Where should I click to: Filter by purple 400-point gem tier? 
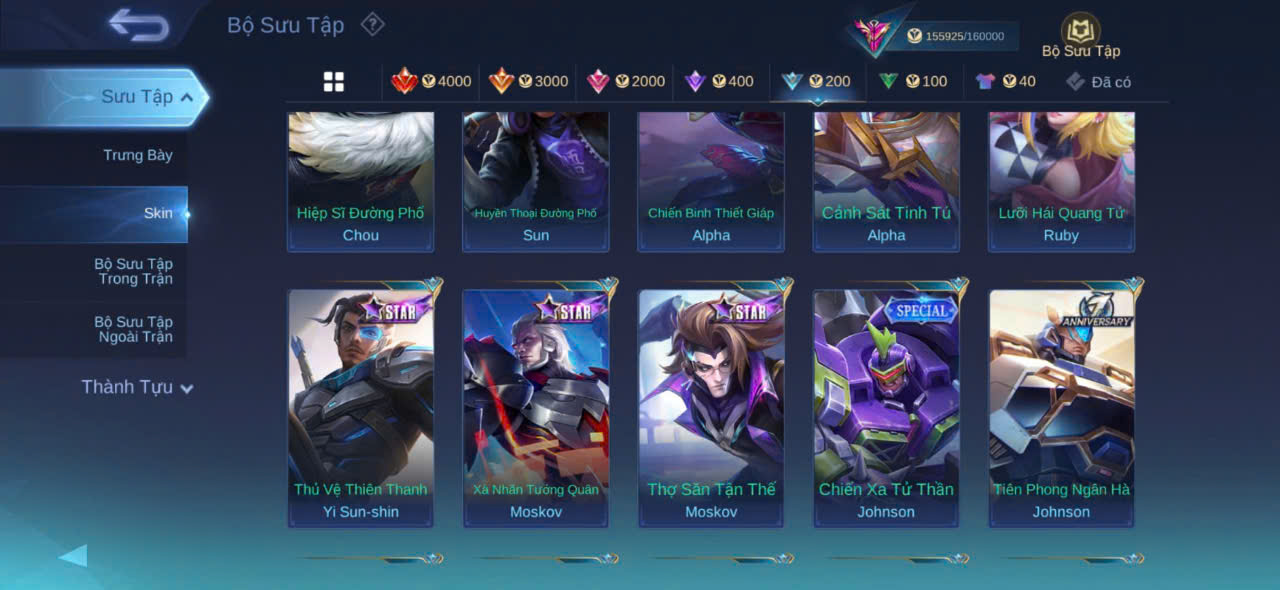coord(719,81)
